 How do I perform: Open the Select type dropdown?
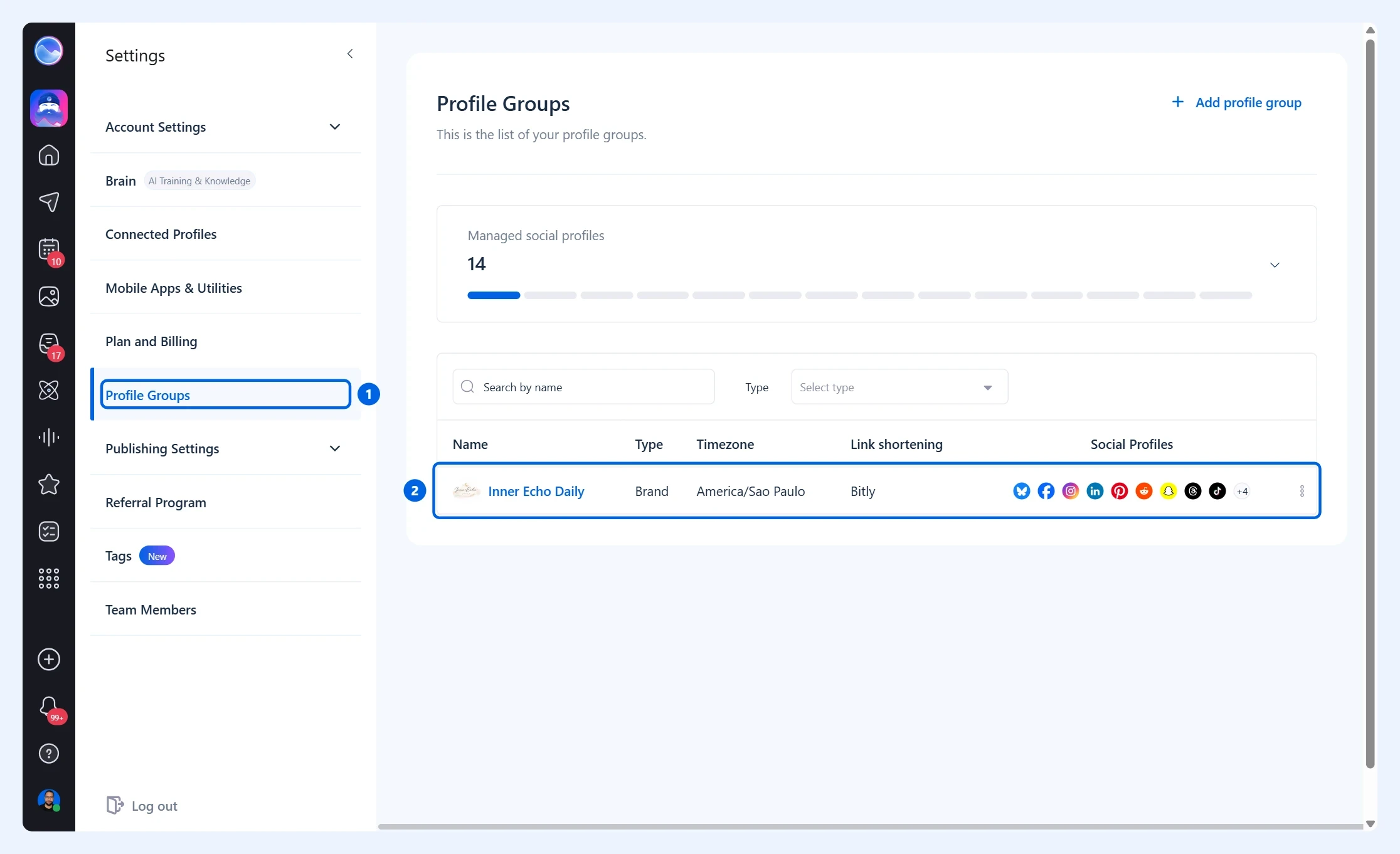899,387
